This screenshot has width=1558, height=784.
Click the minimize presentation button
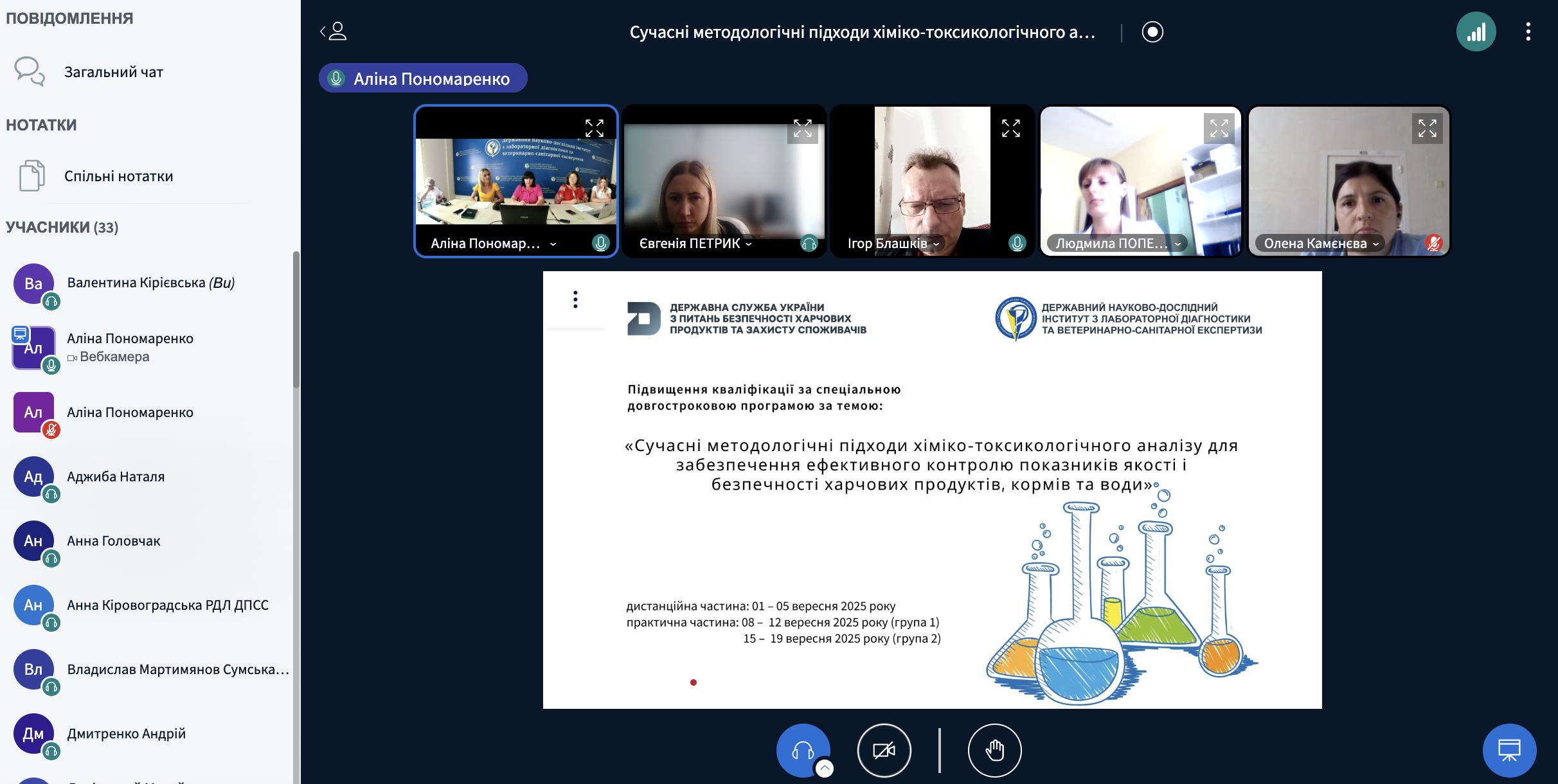tap(1509, 750)
